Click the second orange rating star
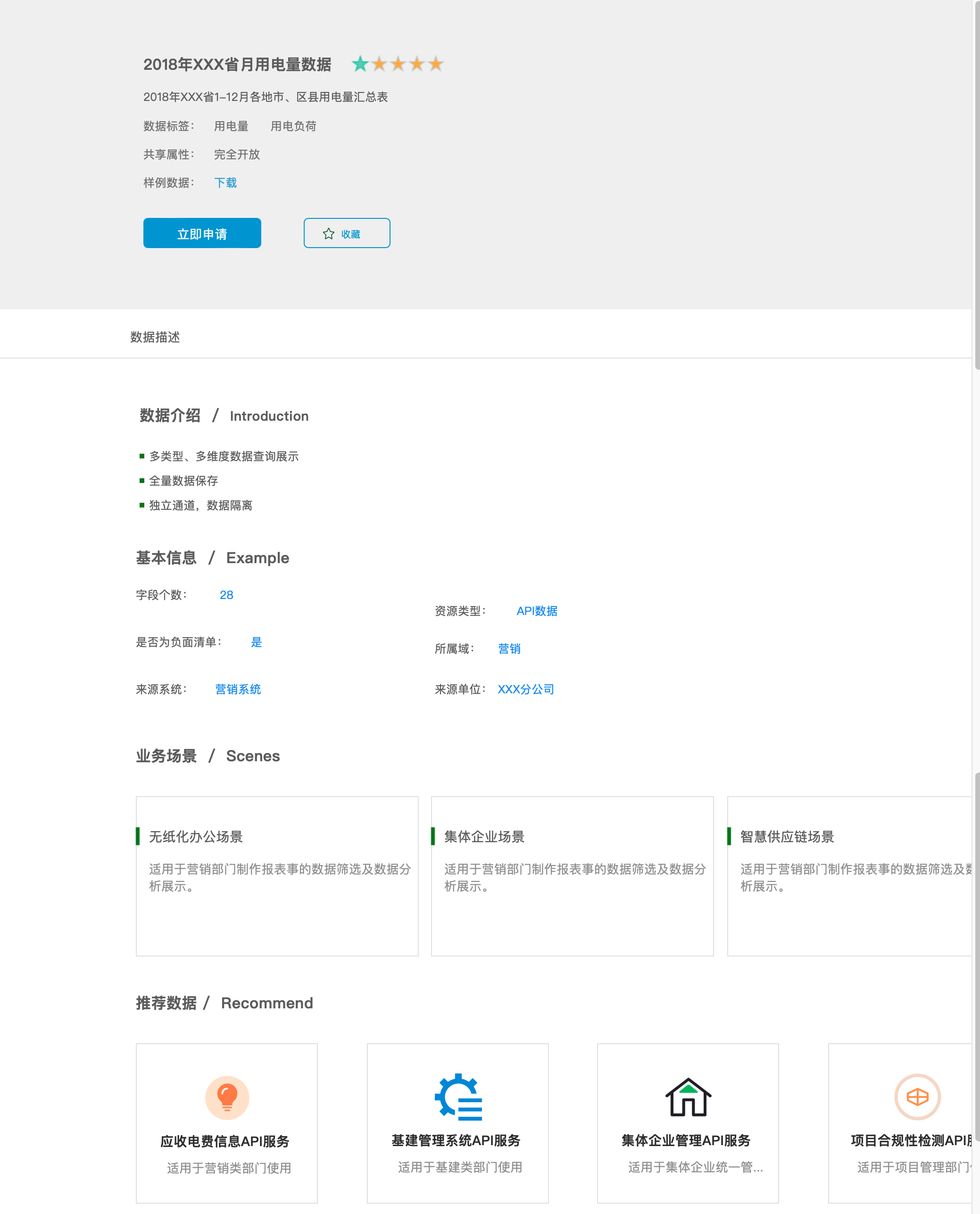980x1214 pixels. (x=379, y=64)
